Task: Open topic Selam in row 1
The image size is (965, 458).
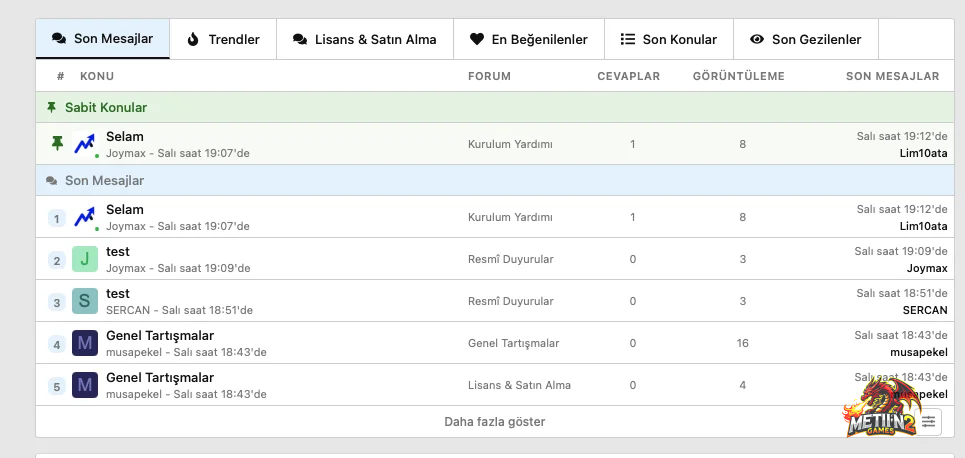Action: 125,209
